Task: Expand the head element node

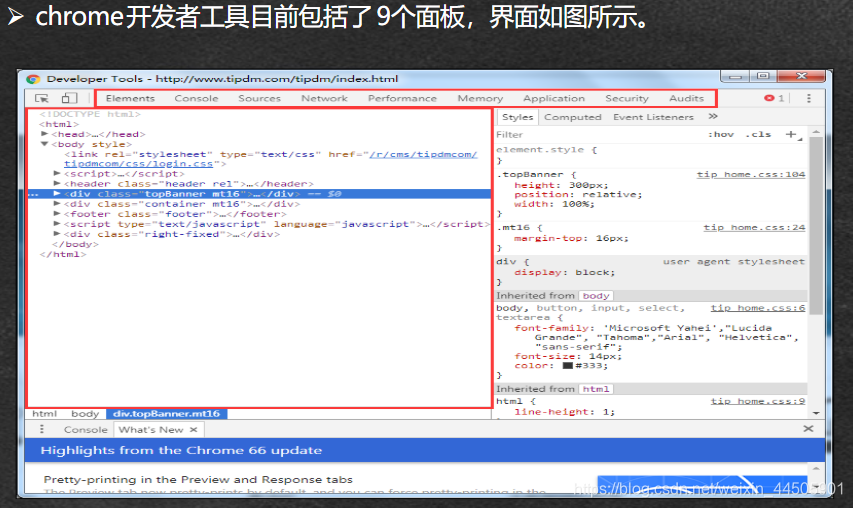Action: 45,134
